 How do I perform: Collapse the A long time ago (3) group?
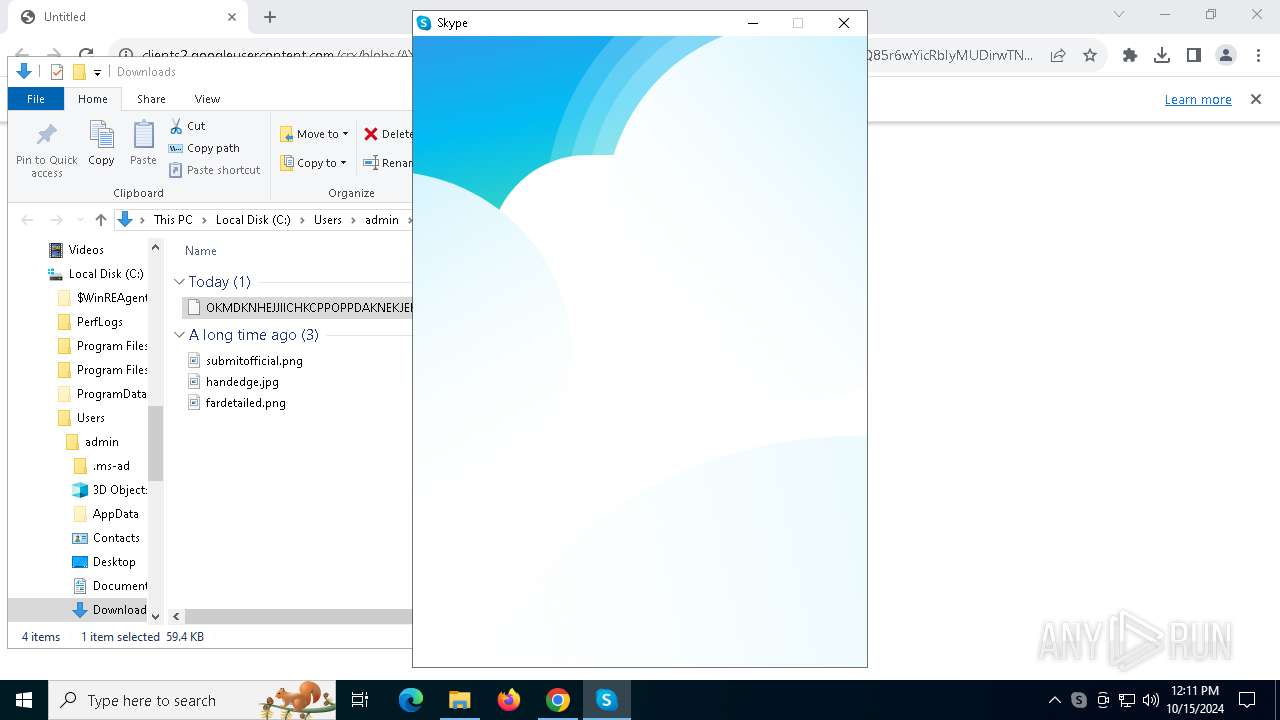179,335
